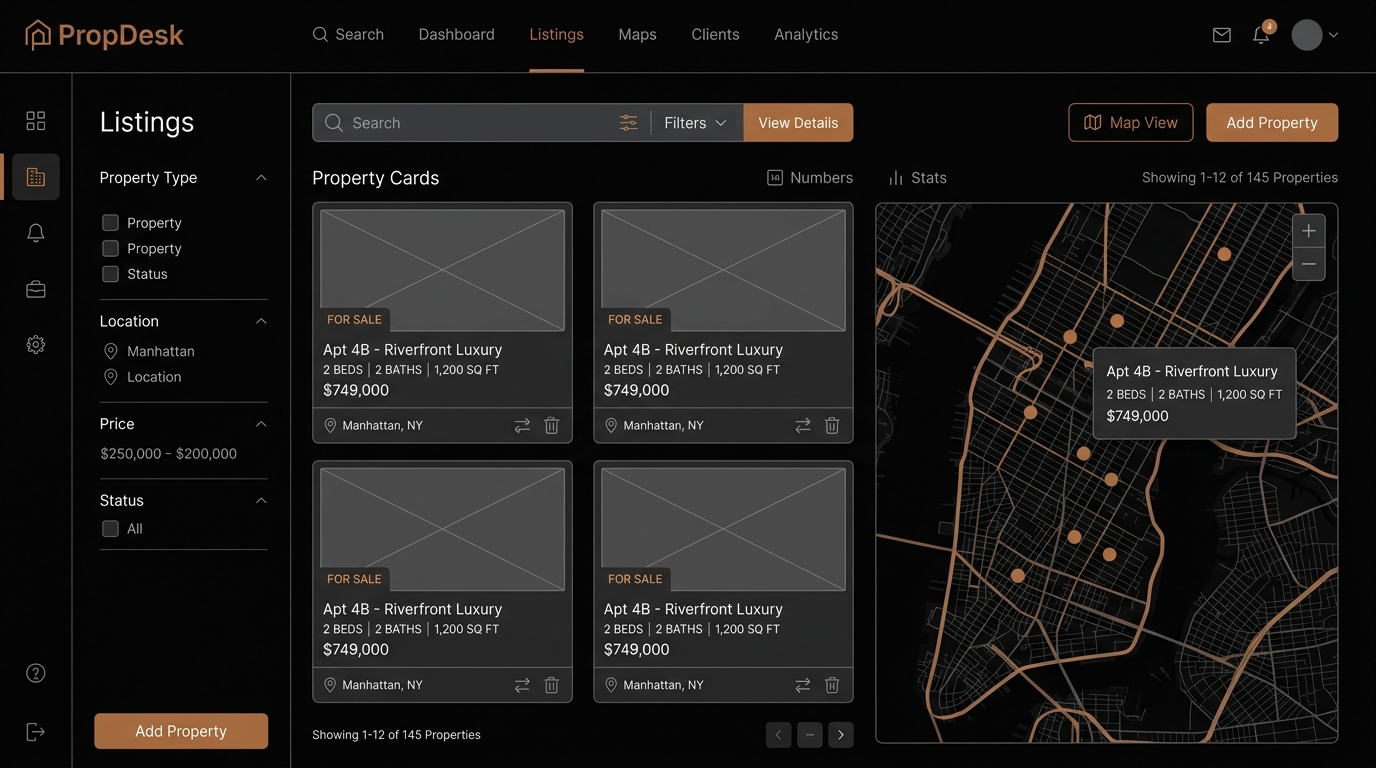Open the first property card image placeholder
Image resolution: width=1376 pixels, height=768 pixels.
443,270
